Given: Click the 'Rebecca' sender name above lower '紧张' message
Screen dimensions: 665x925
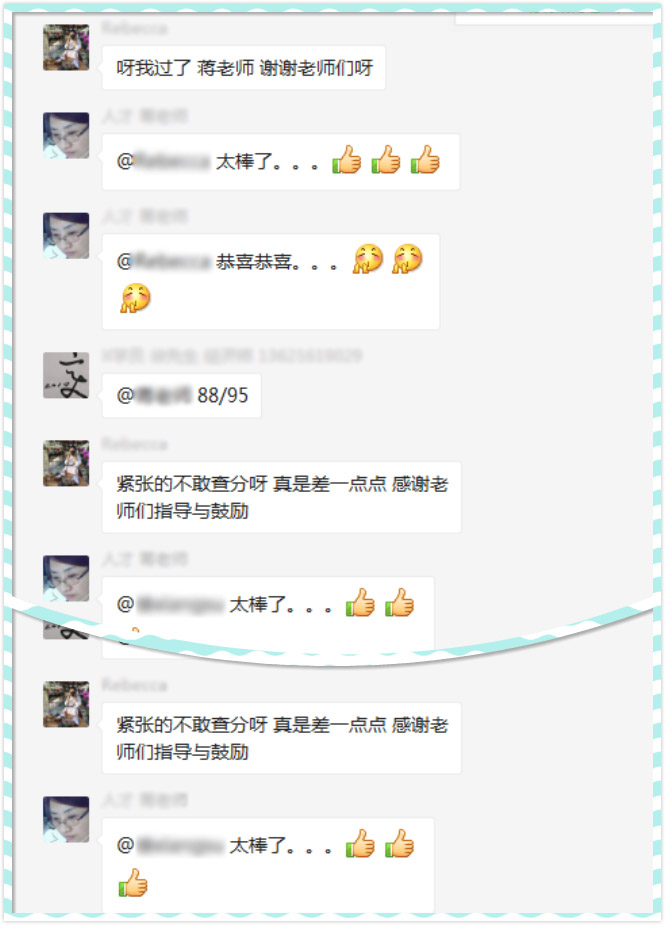Looking at the screenshot, I should pos(135,685).
